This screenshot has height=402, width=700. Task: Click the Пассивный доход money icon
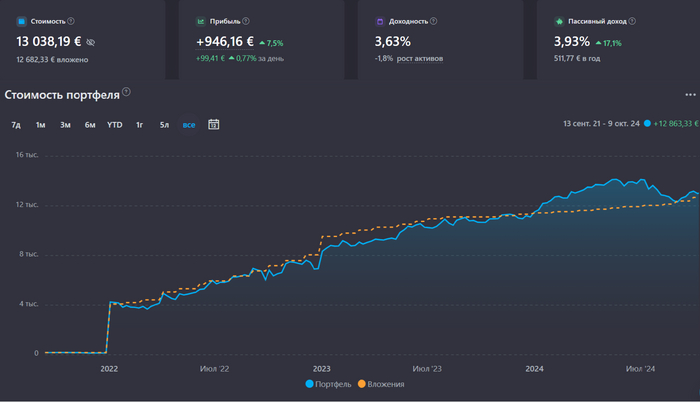(559, 20)
